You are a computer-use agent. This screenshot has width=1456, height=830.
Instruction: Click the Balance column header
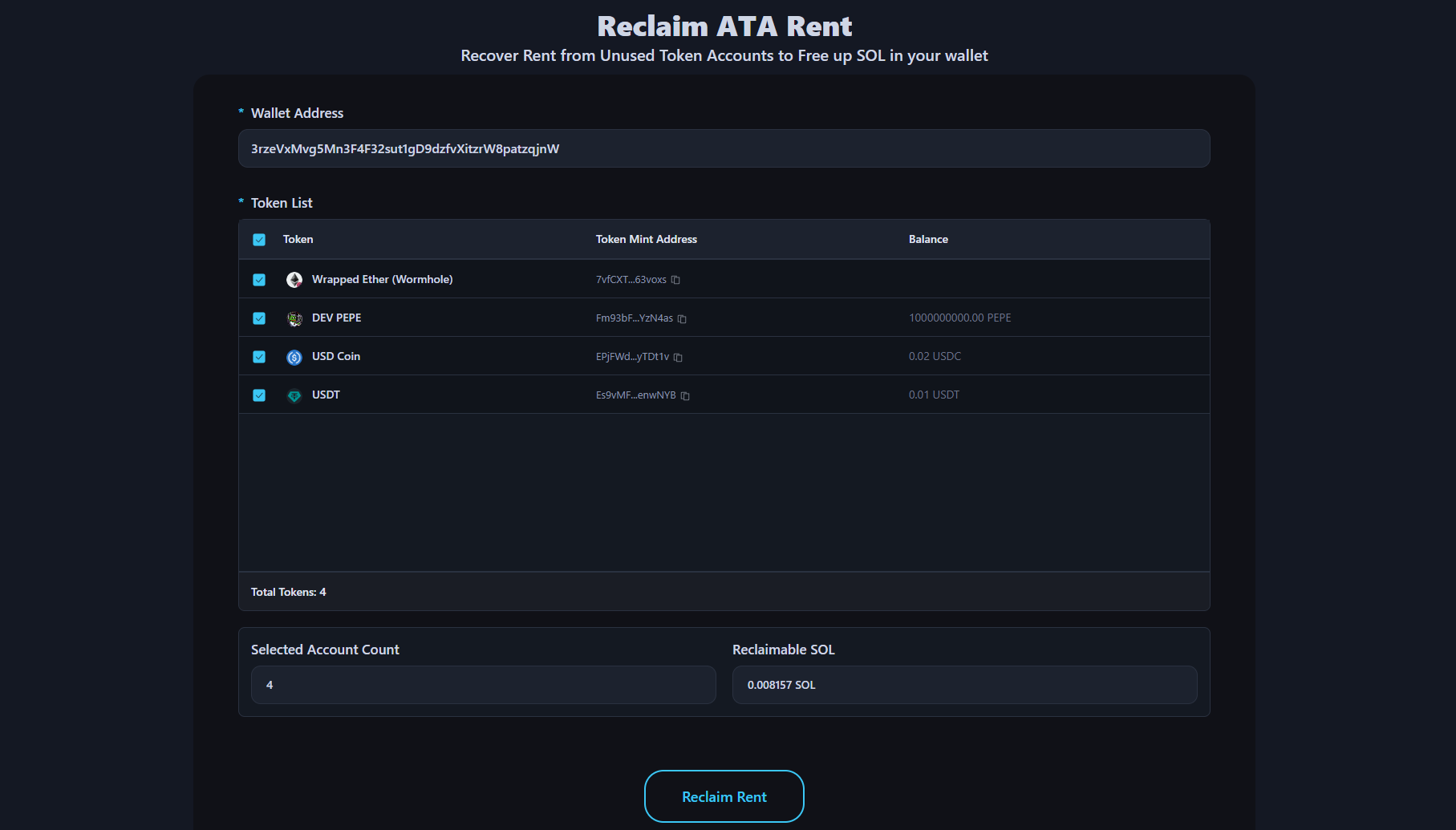(x=928, y=239)
